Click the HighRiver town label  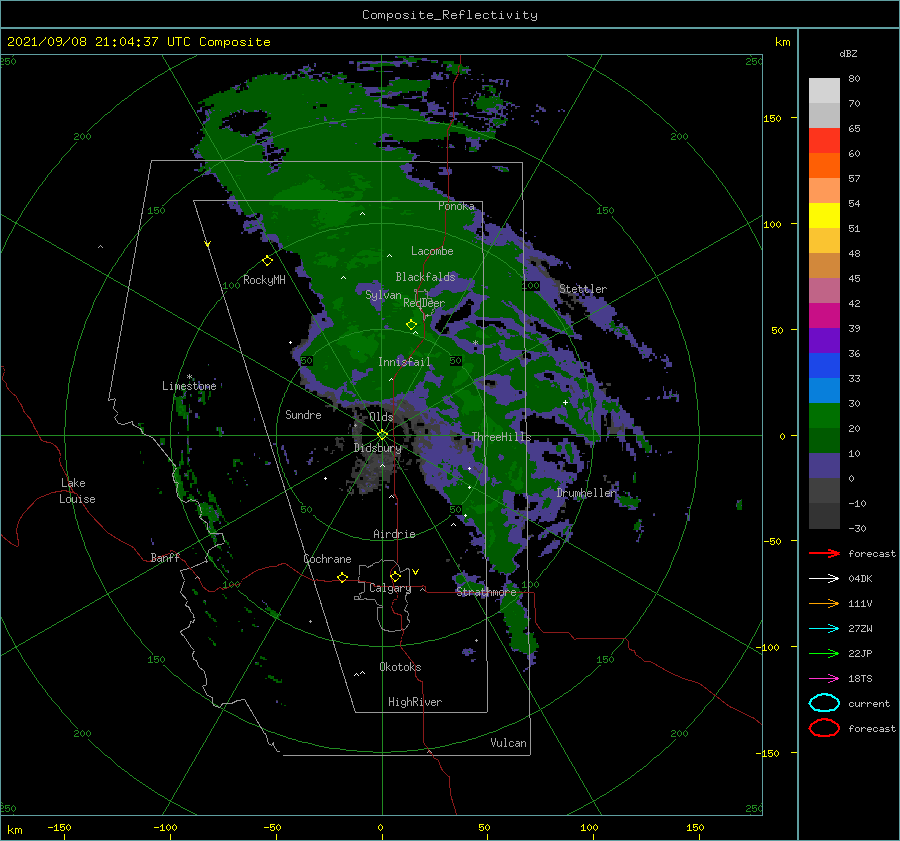[415, 702]
